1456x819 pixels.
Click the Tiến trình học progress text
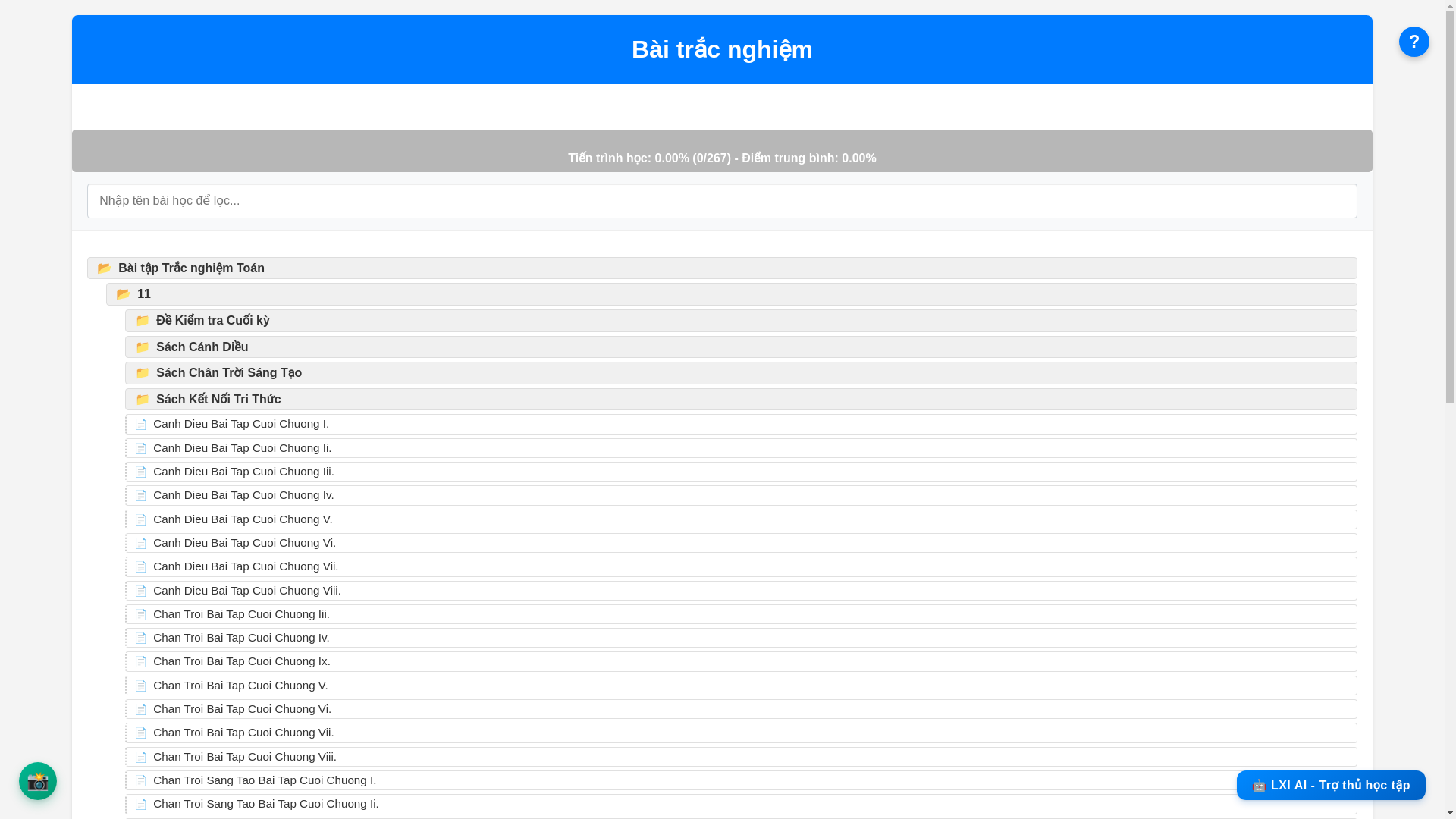point(722,158)
